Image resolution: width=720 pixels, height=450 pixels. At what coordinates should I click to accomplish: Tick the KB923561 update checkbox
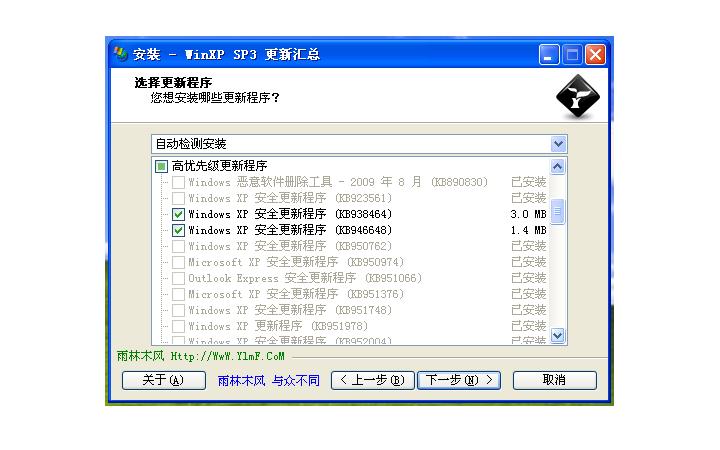tap(178, 198)
